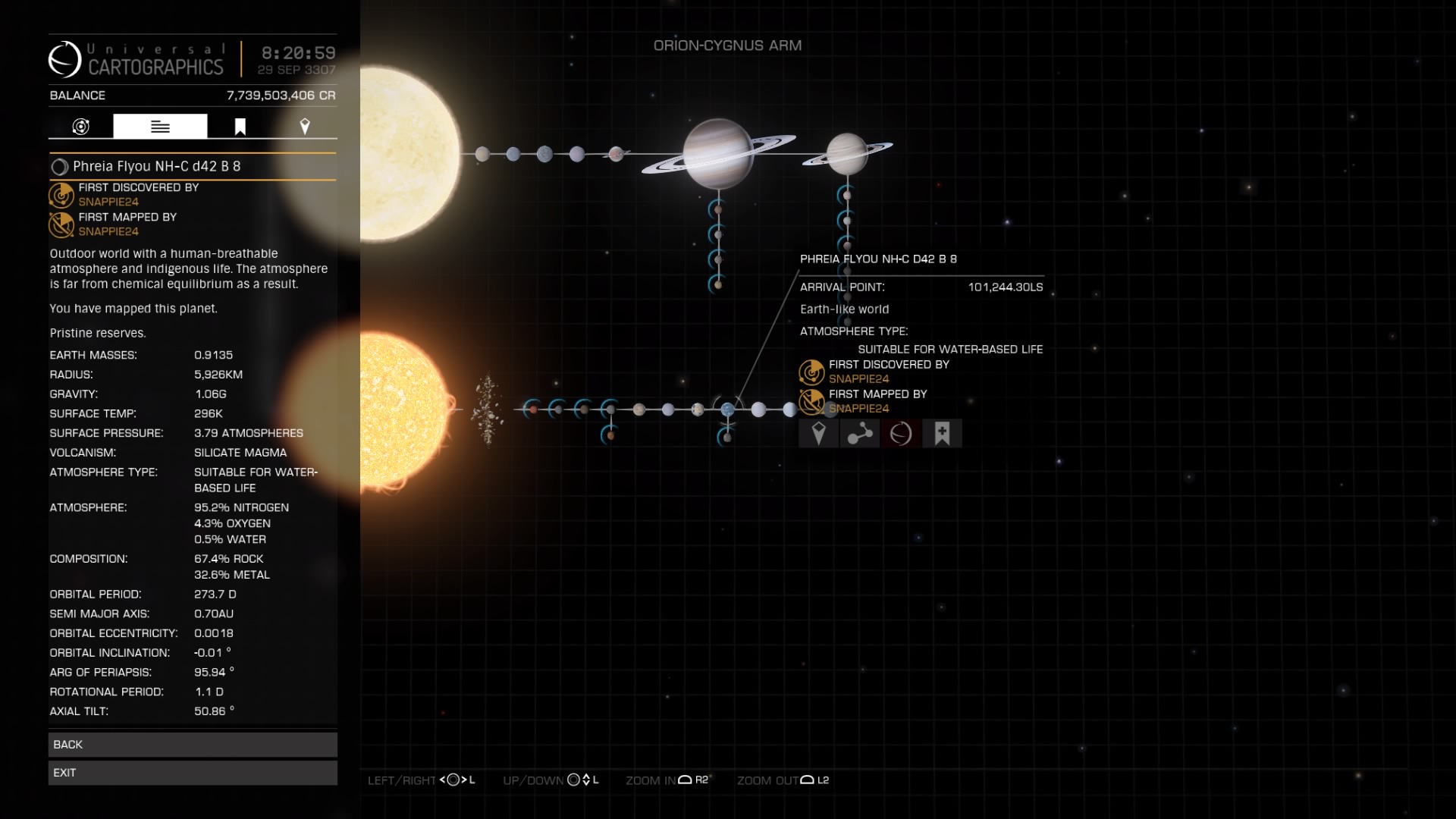Click the First Mapped By badge in left panel
The height and width of the screenshot is (819, 1456).
coord(61,224)
